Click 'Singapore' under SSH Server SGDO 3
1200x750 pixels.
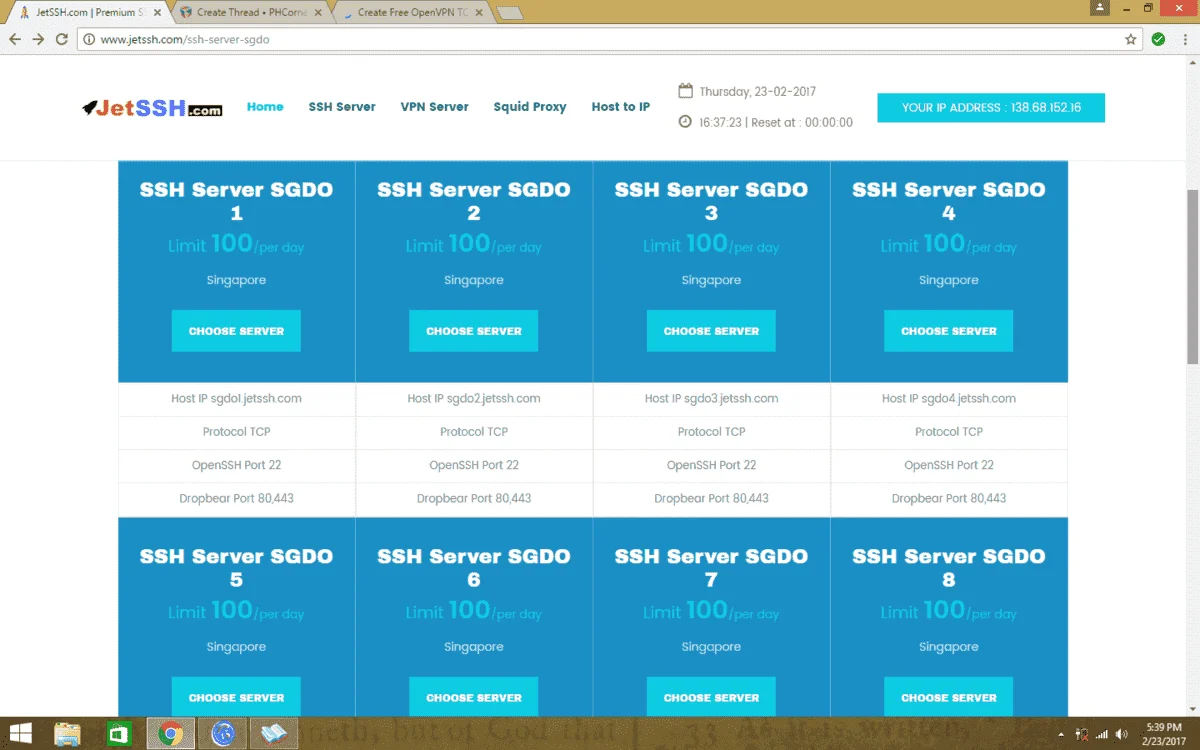point(711,280)
